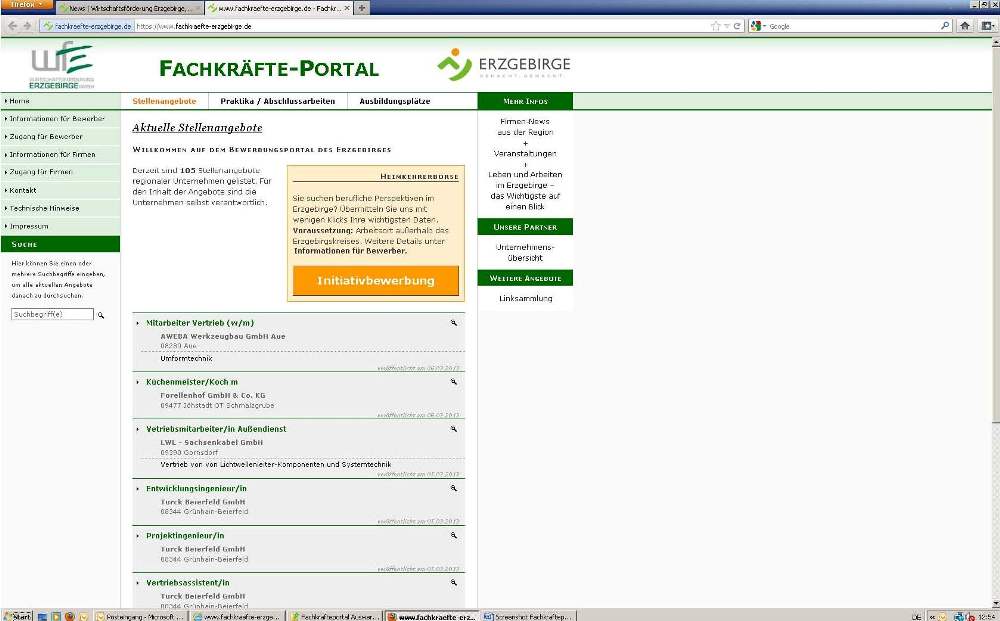The image size is (1000, 621).
Task: Open the bookmarks toolbar menu icon
Action: (988, 26)
